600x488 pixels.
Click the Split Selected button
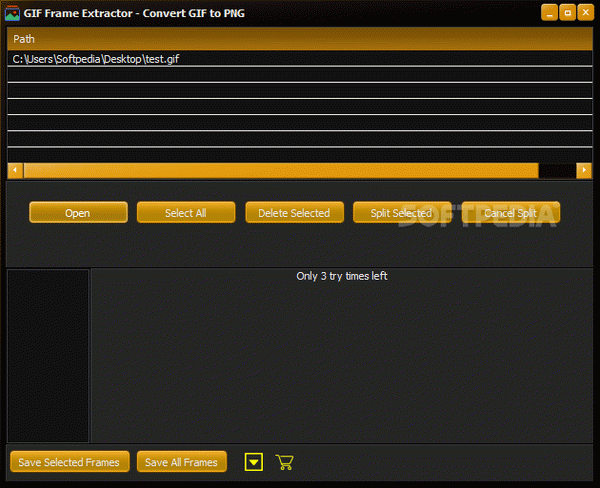(402, 212)
